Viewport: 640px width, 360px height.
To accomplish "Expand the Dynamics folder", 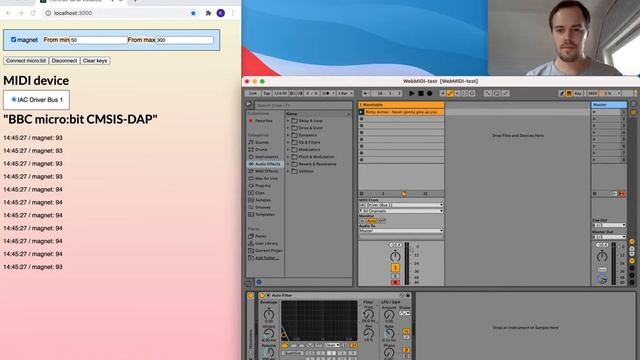I will click(288, 135).
